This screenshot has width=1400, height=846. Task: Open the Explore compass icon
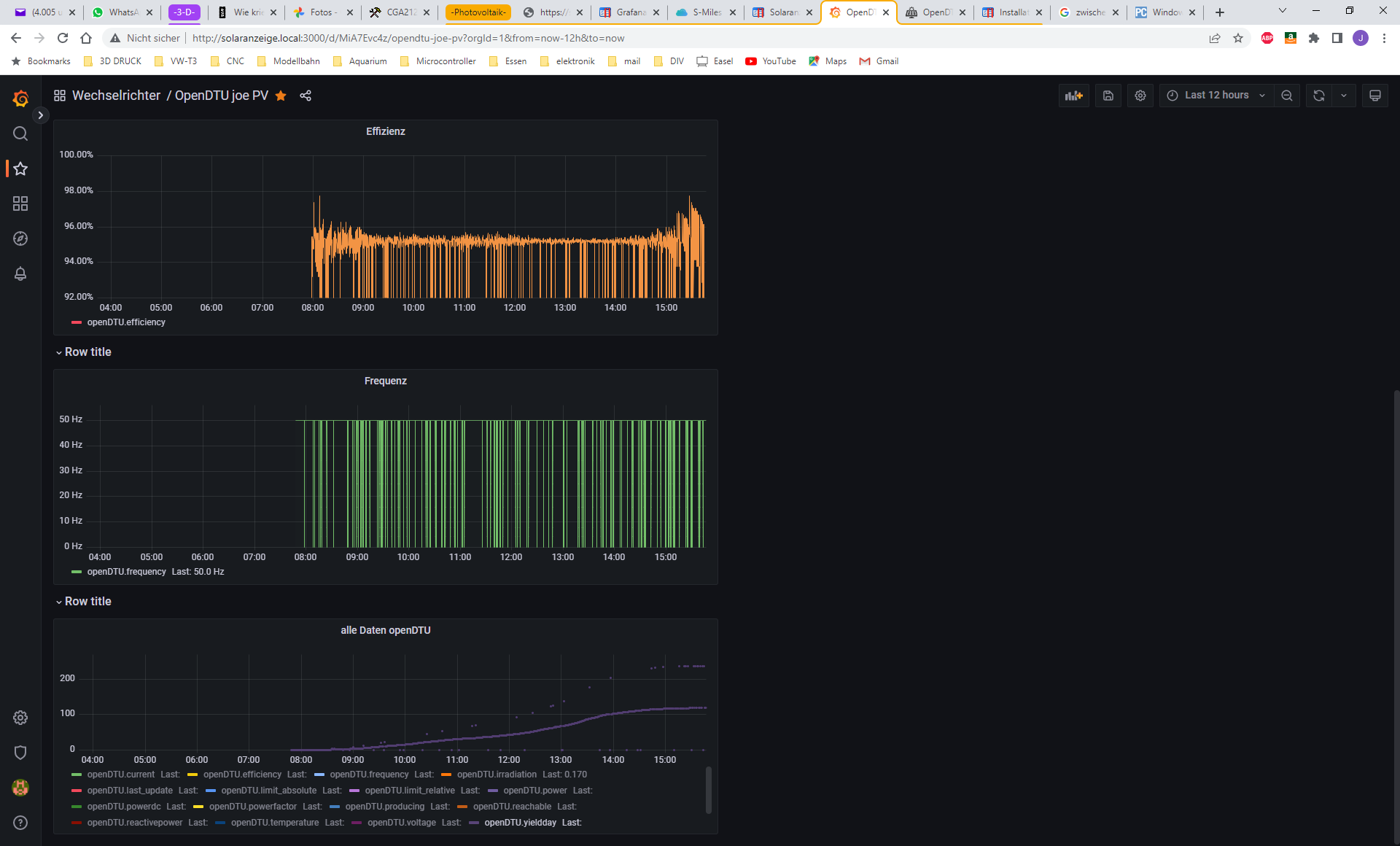point(20,238)
